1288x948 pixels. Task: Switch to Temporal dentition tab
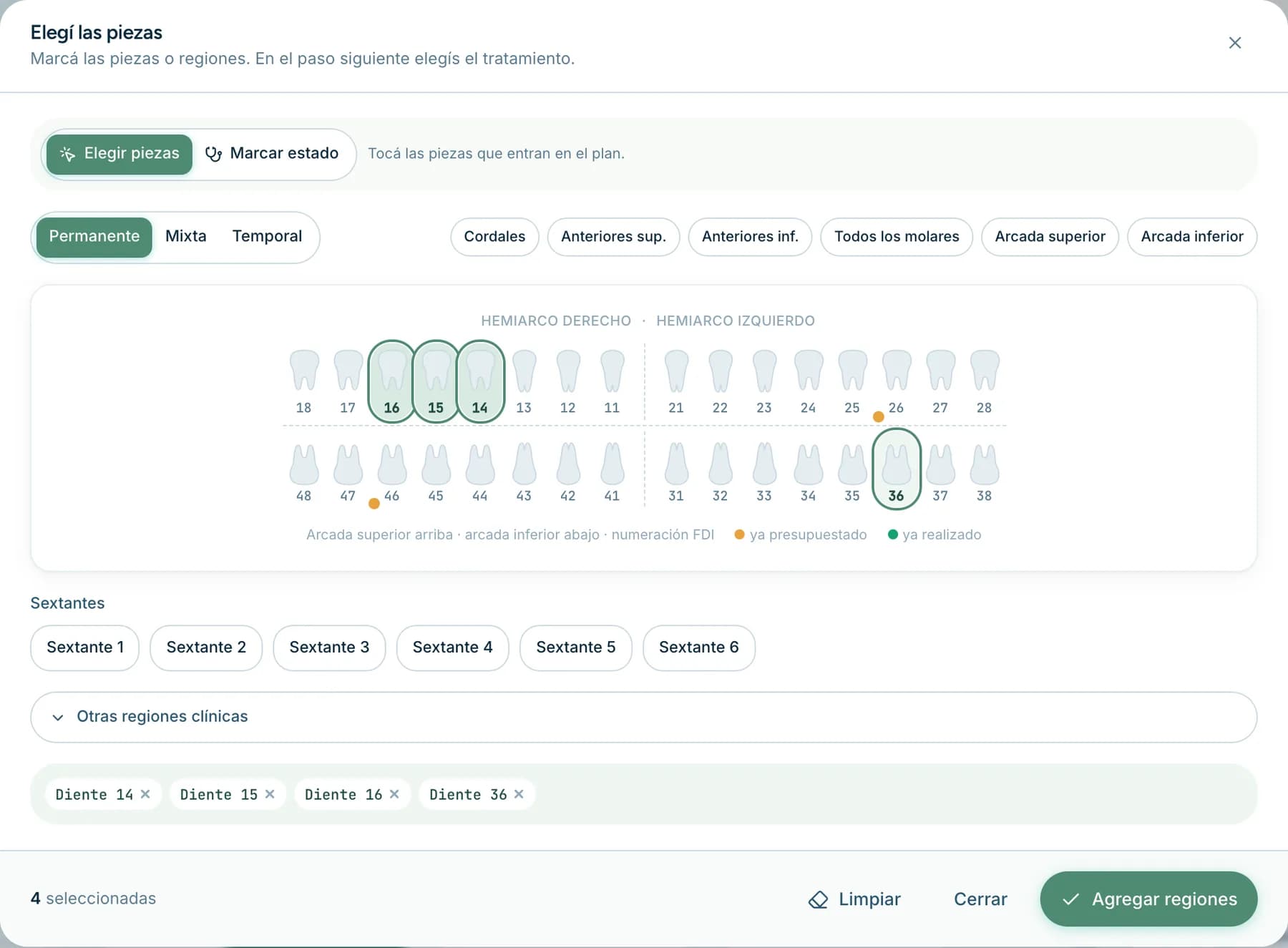267,237
